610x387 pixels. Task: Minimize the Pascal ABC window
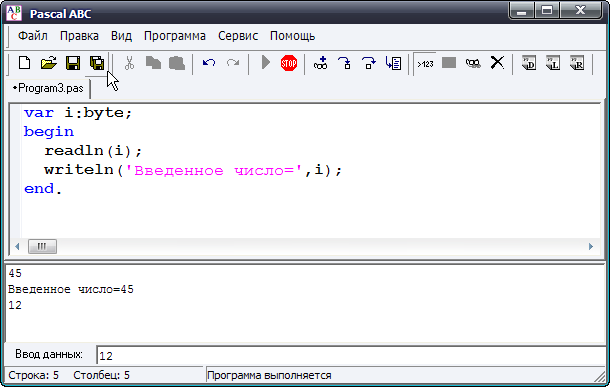tap(522, 11)
